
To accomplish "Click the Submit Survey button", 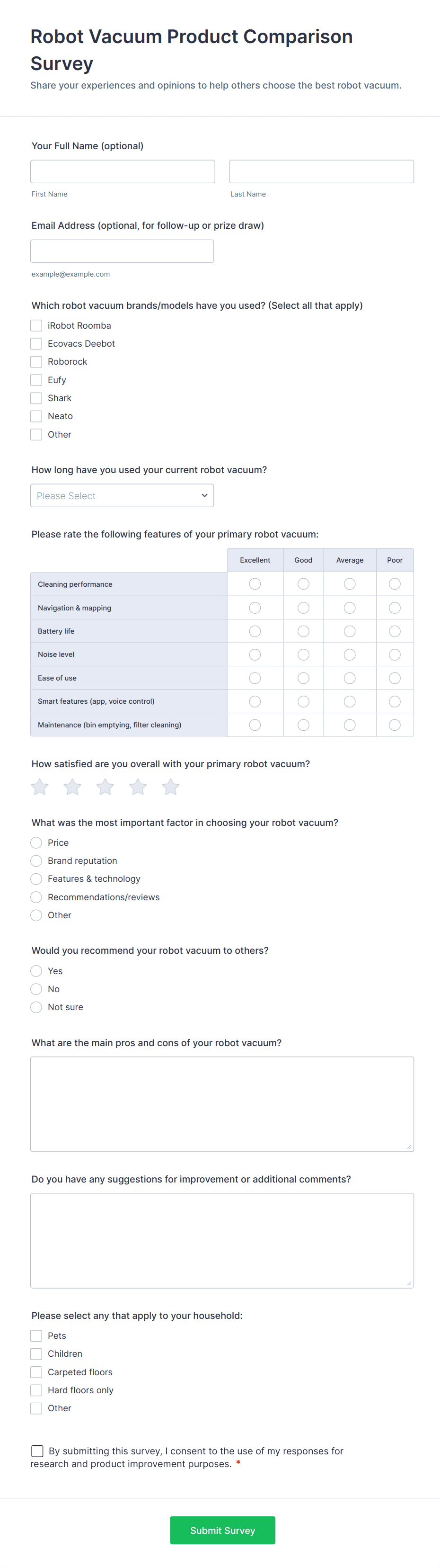I will click(x=222, y=1530).
